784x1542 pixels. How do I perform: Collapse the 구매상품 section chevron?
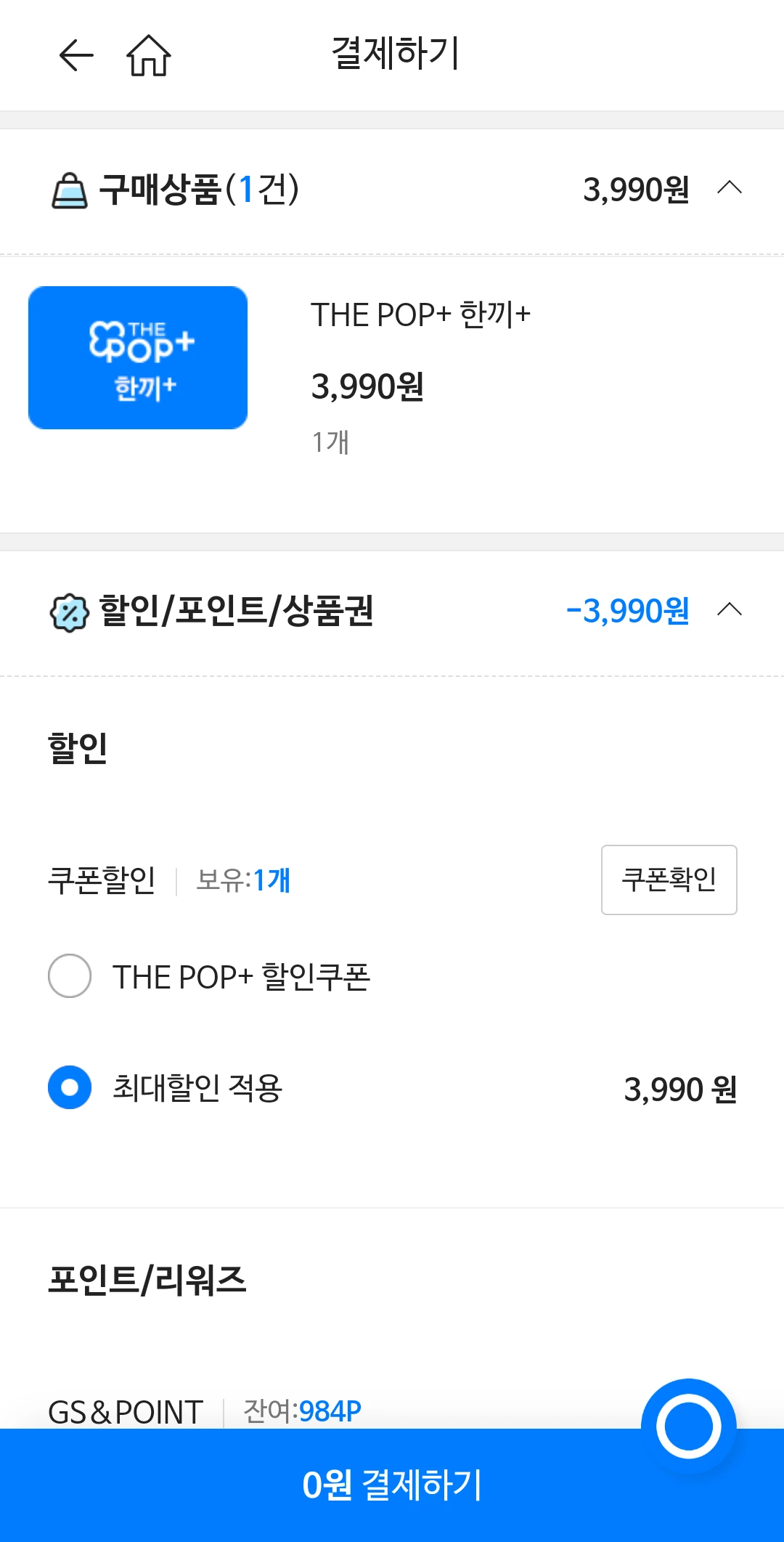[x=730, y=188]
